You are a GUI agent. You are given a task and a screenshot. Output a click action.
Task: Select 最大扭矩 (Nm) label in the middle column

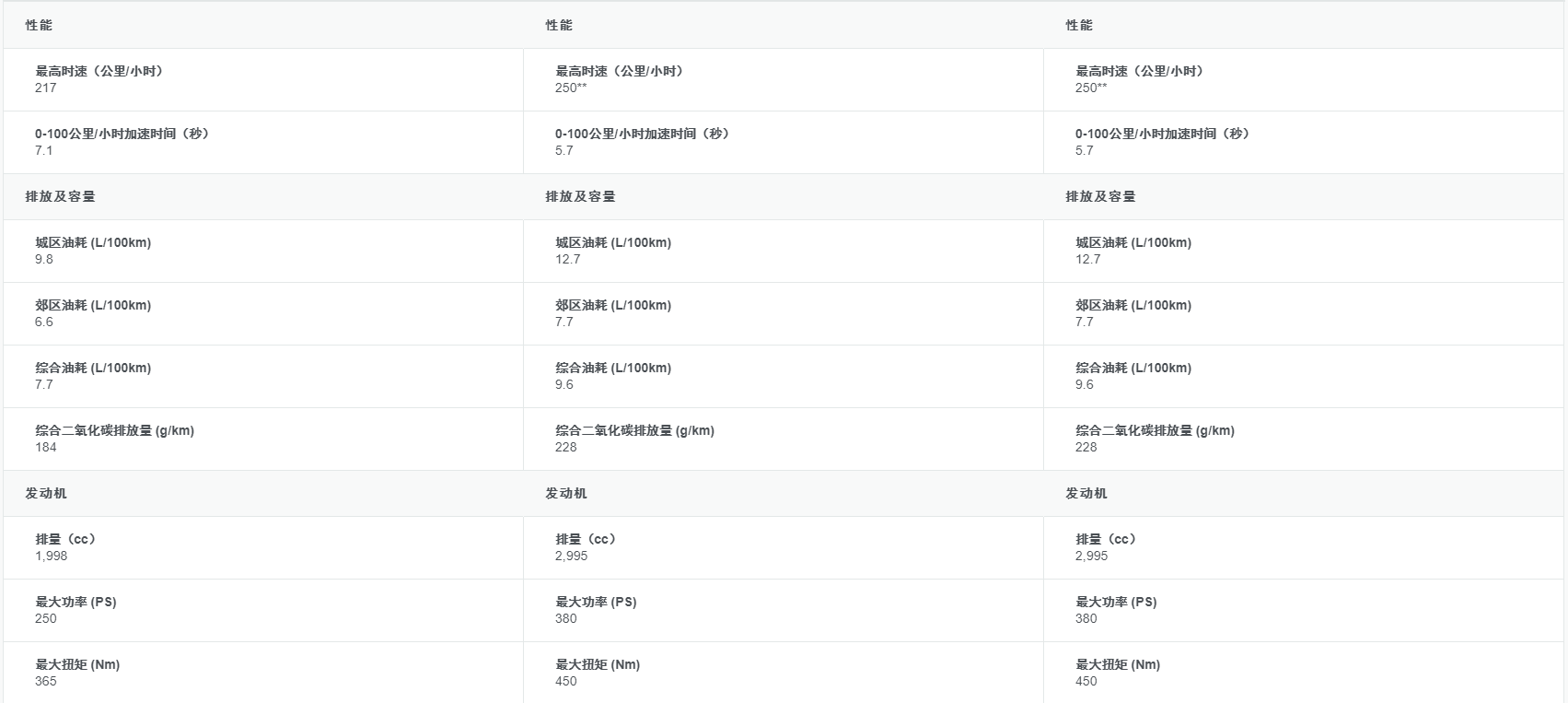point(598,664)
